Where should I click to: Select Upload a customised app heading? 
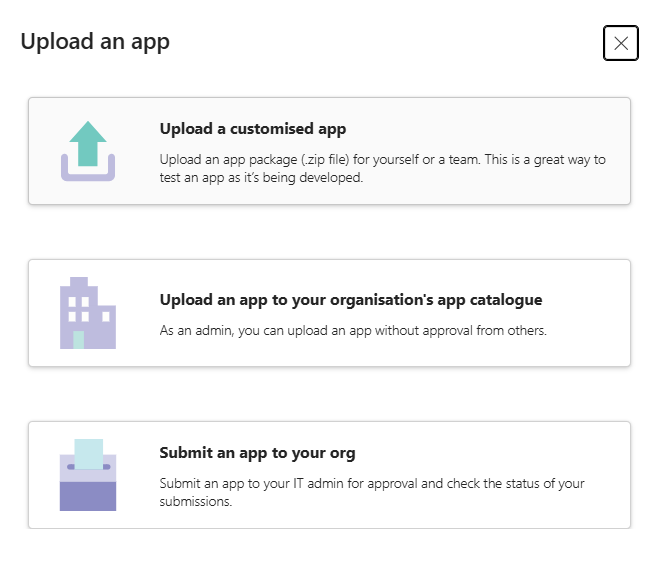[x=252, y=129]
